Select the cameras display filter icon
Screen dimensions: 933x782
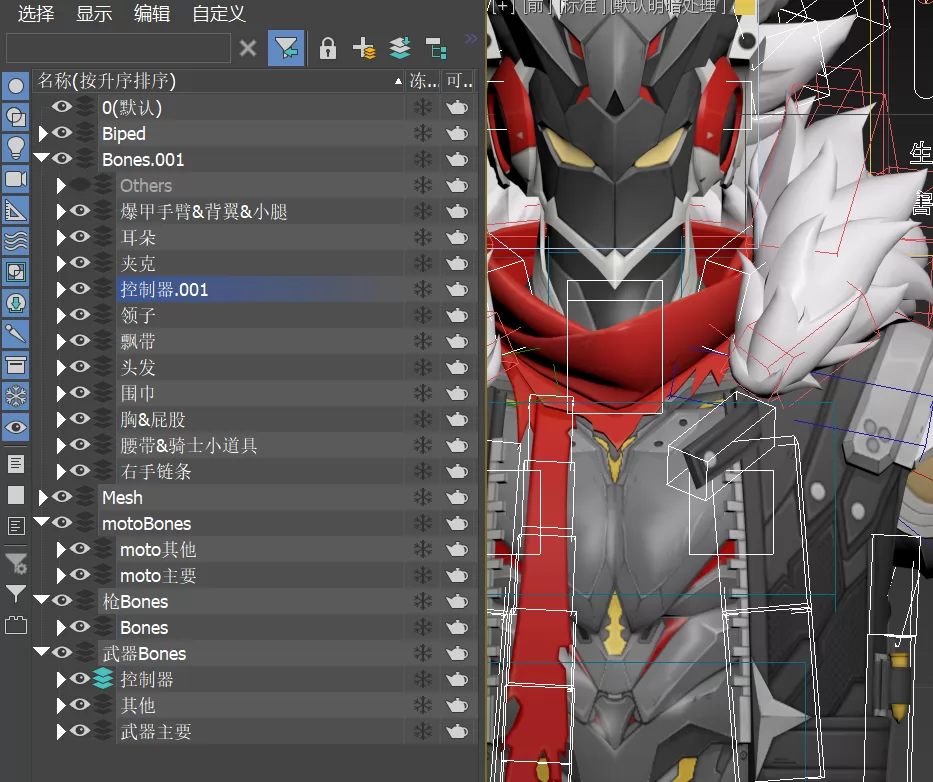click(15, 179)
